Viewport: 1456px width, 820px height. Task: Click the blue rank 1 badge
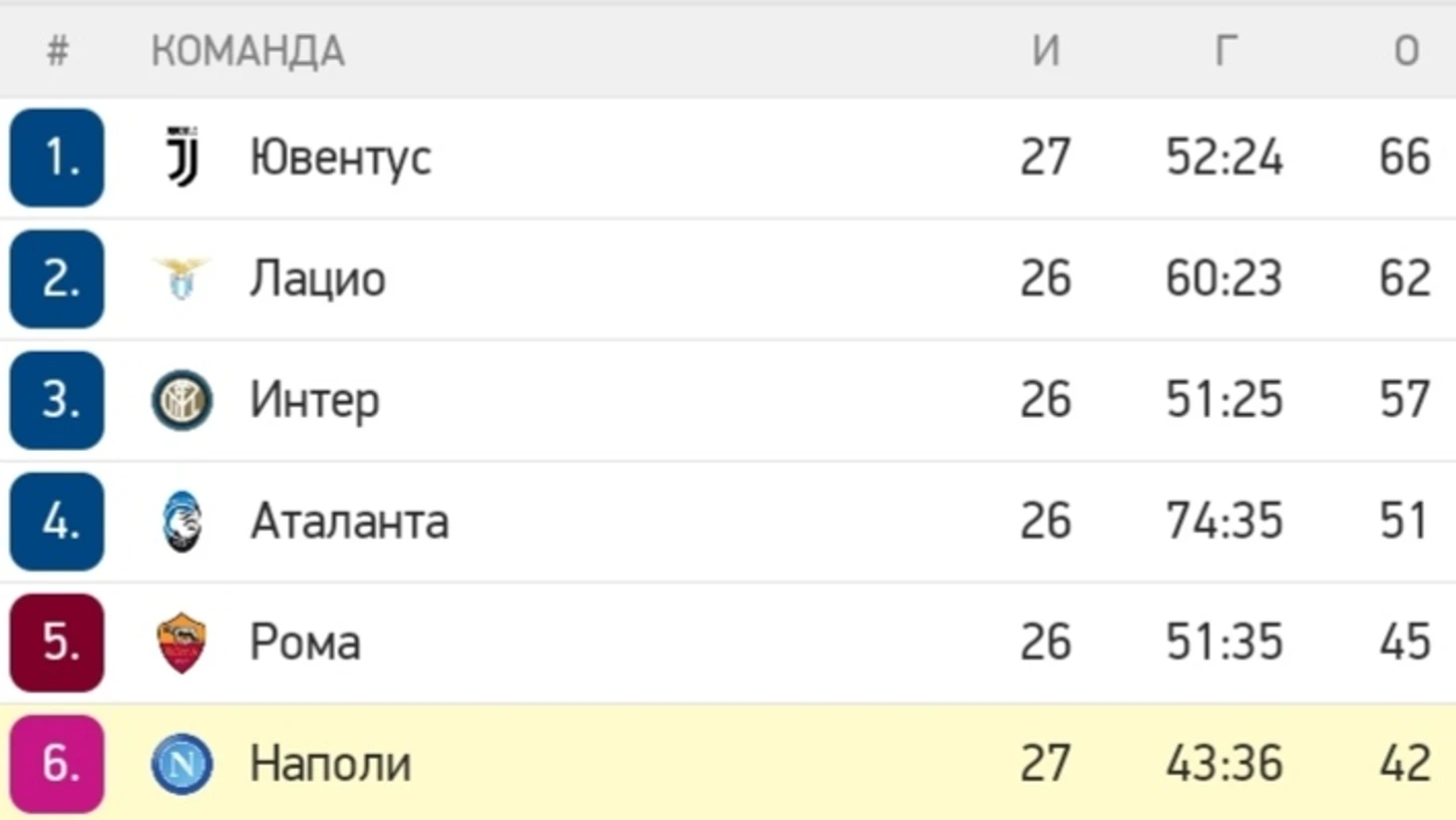57,158
